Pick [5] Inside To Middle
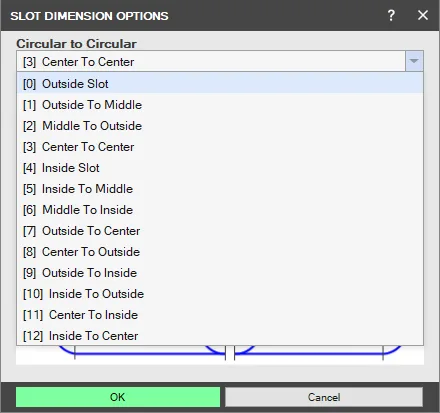This screenshot has height=413, width=440. [x=220, y=189]
